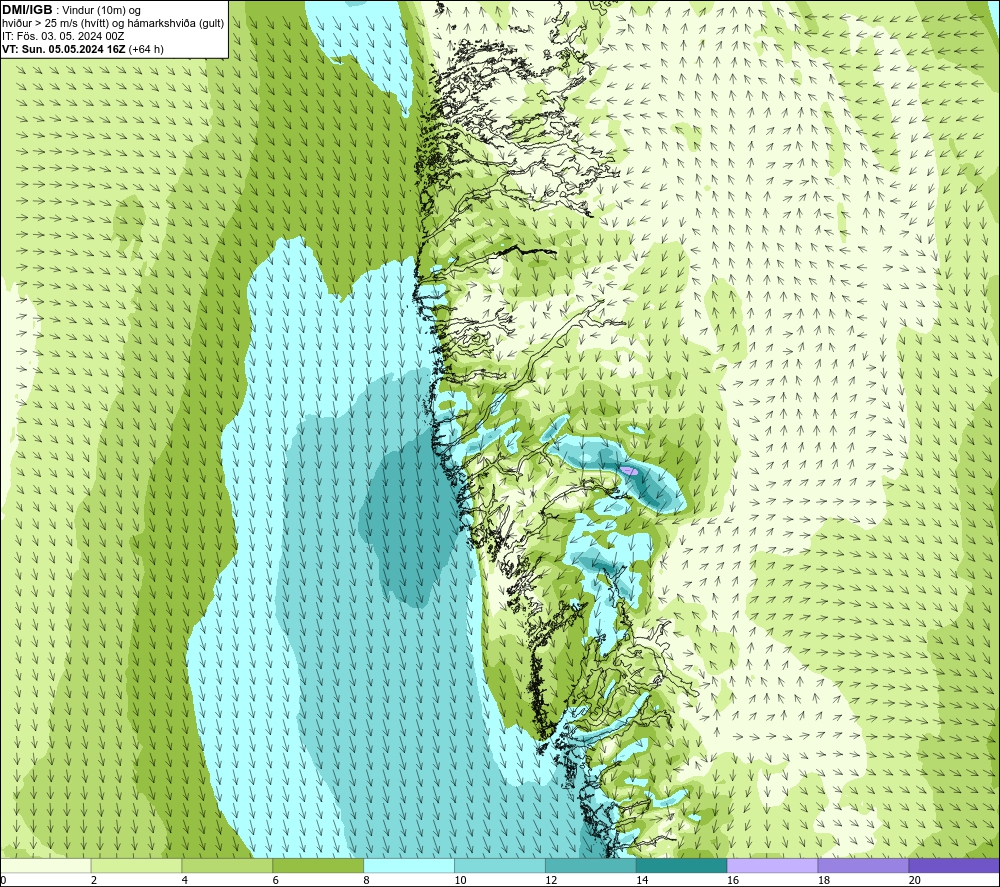Click the 10–12 m/s cyan legend swatch
1000x887 pixels.
[500, 866]
